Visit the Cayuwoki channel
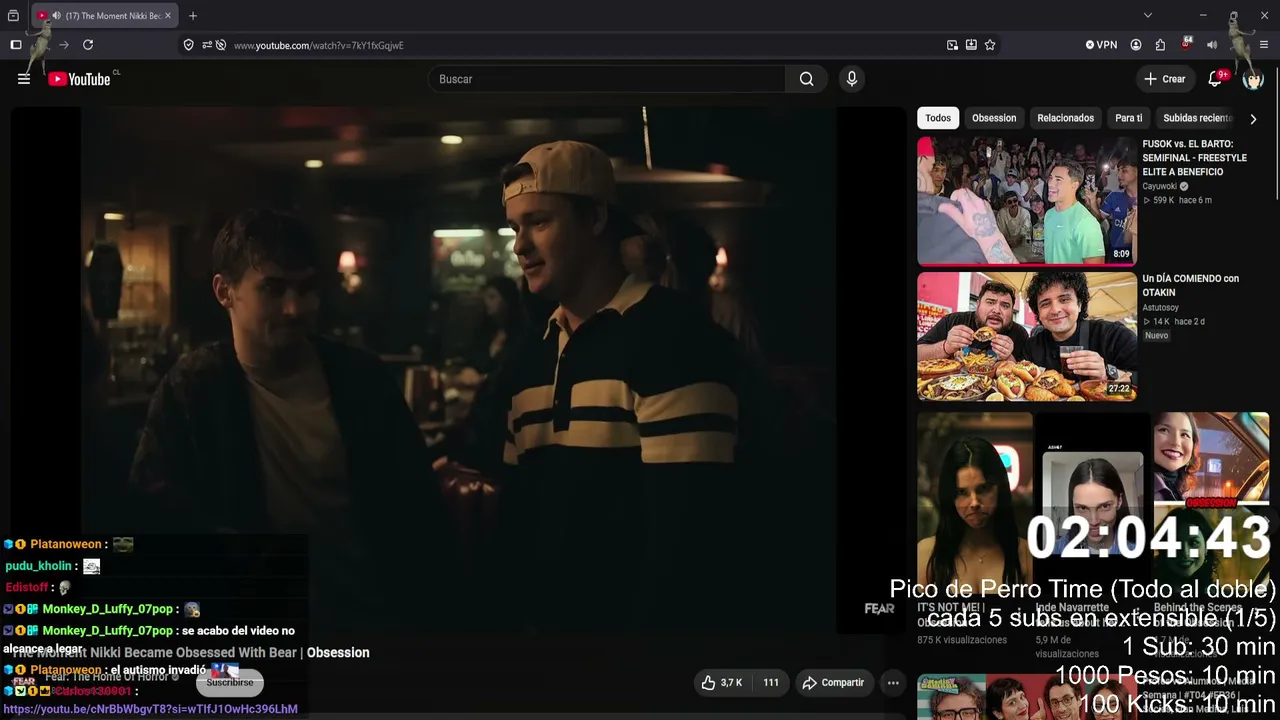The width and height of the screenshot is (1280, 720). 1160,186
